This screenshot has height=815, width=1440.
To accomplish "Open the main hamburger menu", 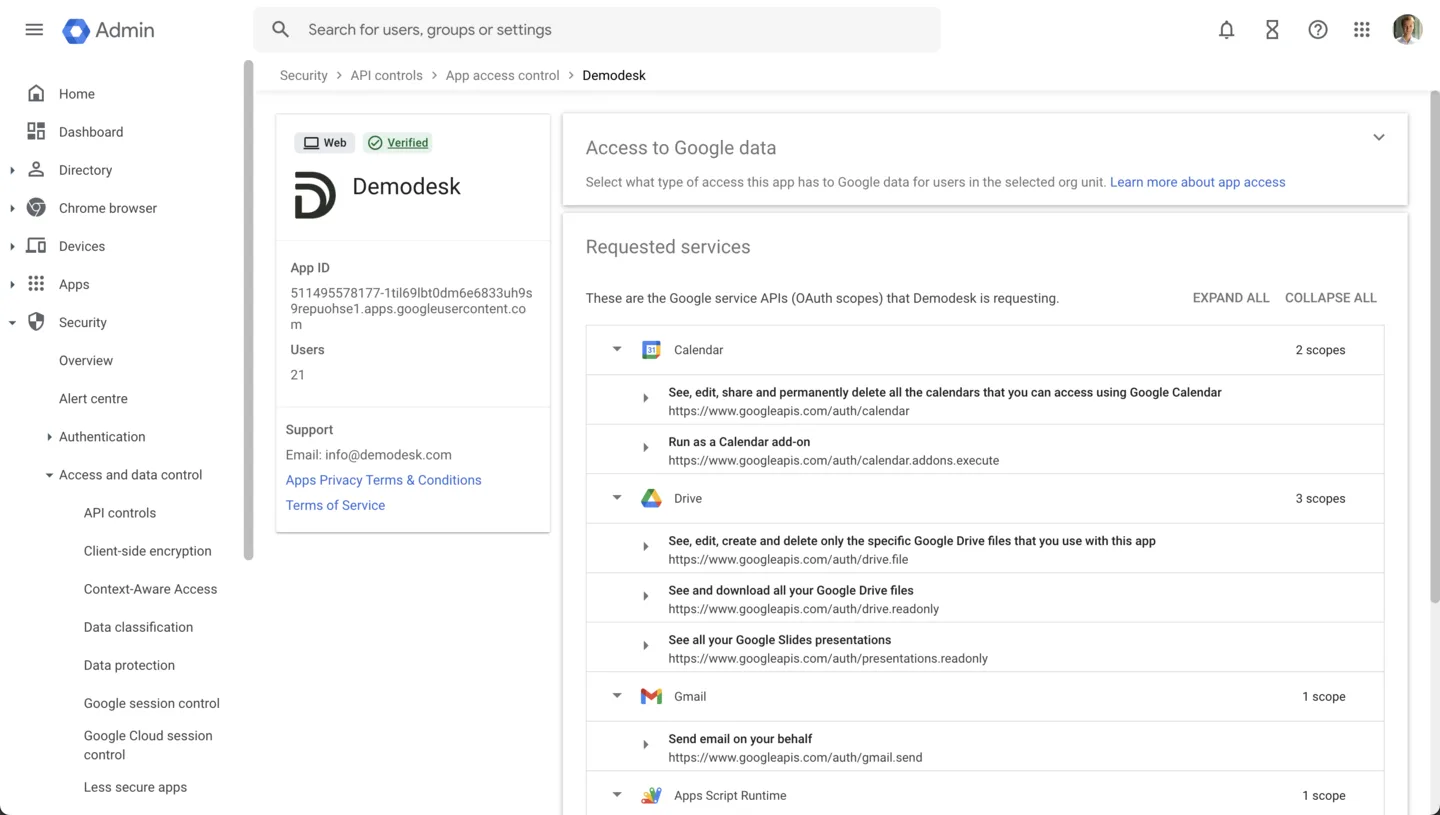I will click(x=34, y=30).
